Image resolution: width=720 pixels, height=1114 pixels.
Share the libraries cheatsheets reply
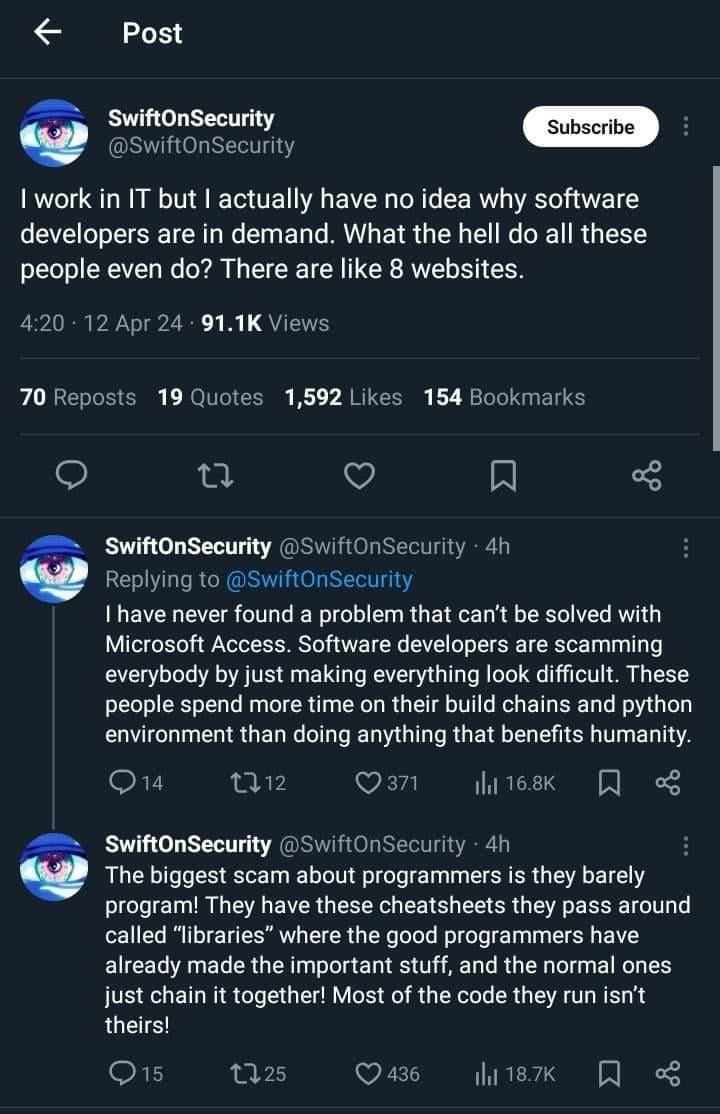point(667,1074)
